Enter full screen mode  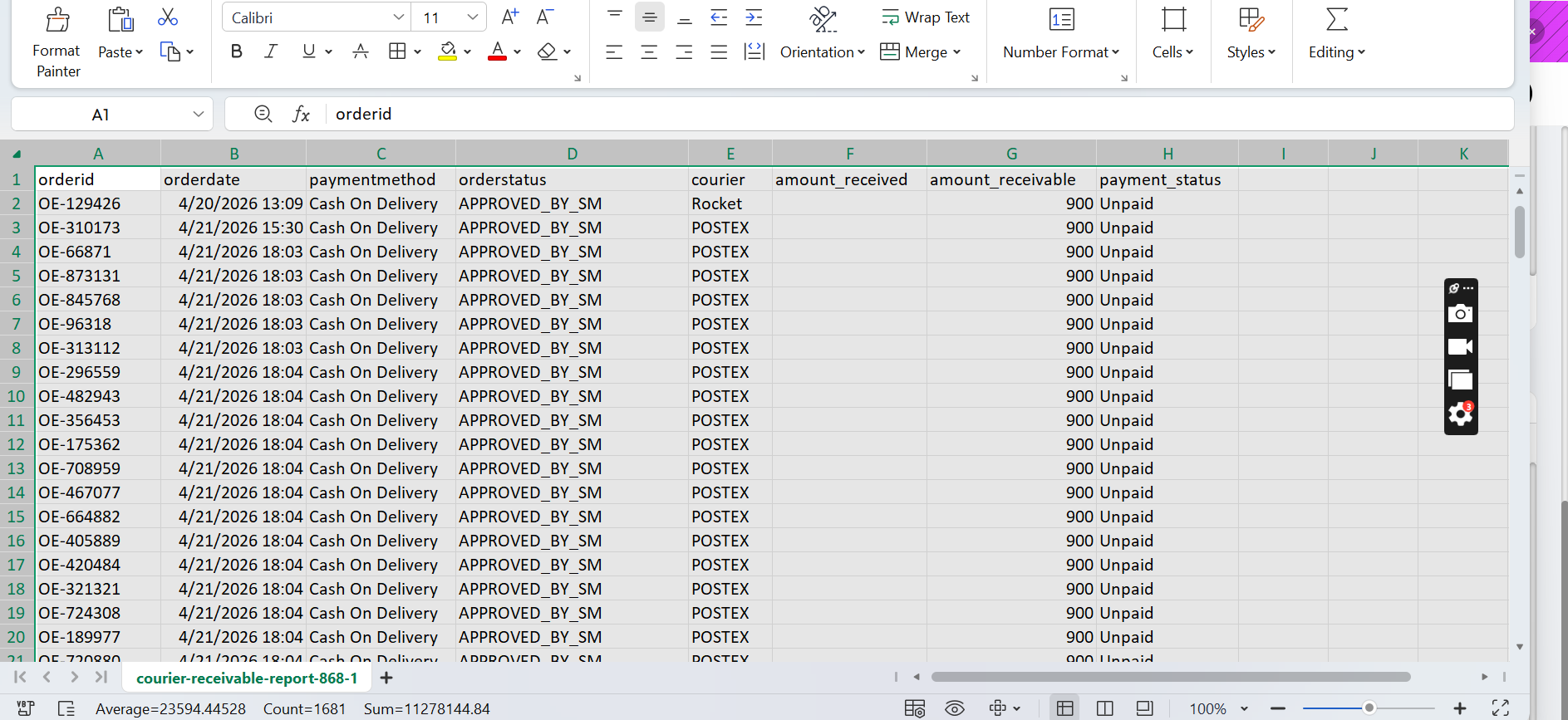point(1501,708)
